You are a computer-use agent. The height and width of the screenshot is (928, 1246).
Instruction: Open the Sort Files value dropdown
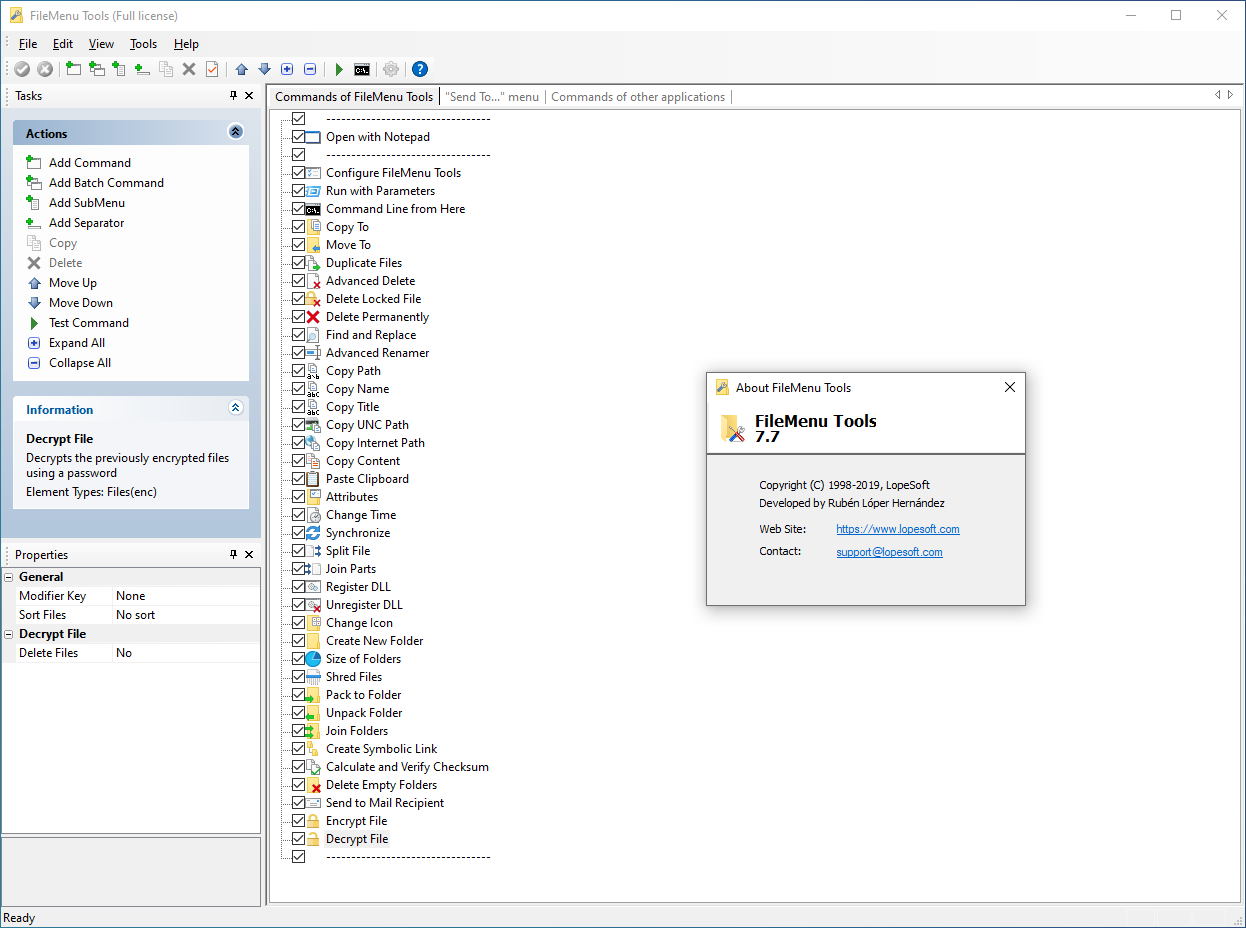[186, 615]
